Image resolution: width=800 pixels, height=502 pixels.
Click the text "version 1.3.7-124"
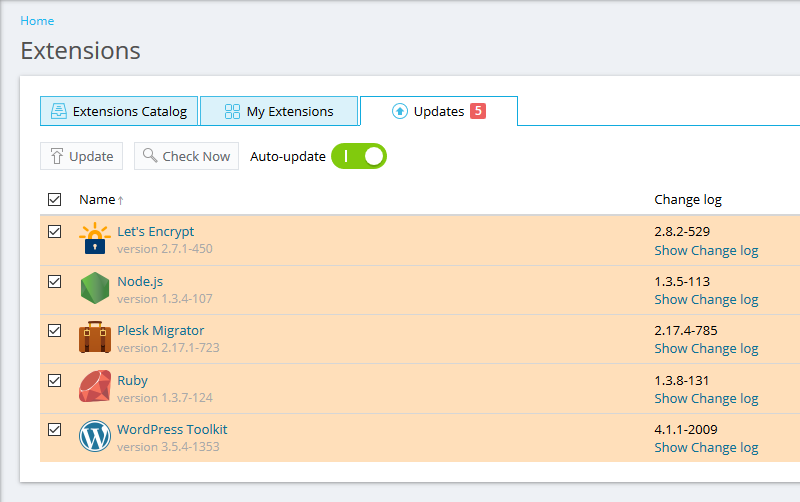[x=165, y=398]
